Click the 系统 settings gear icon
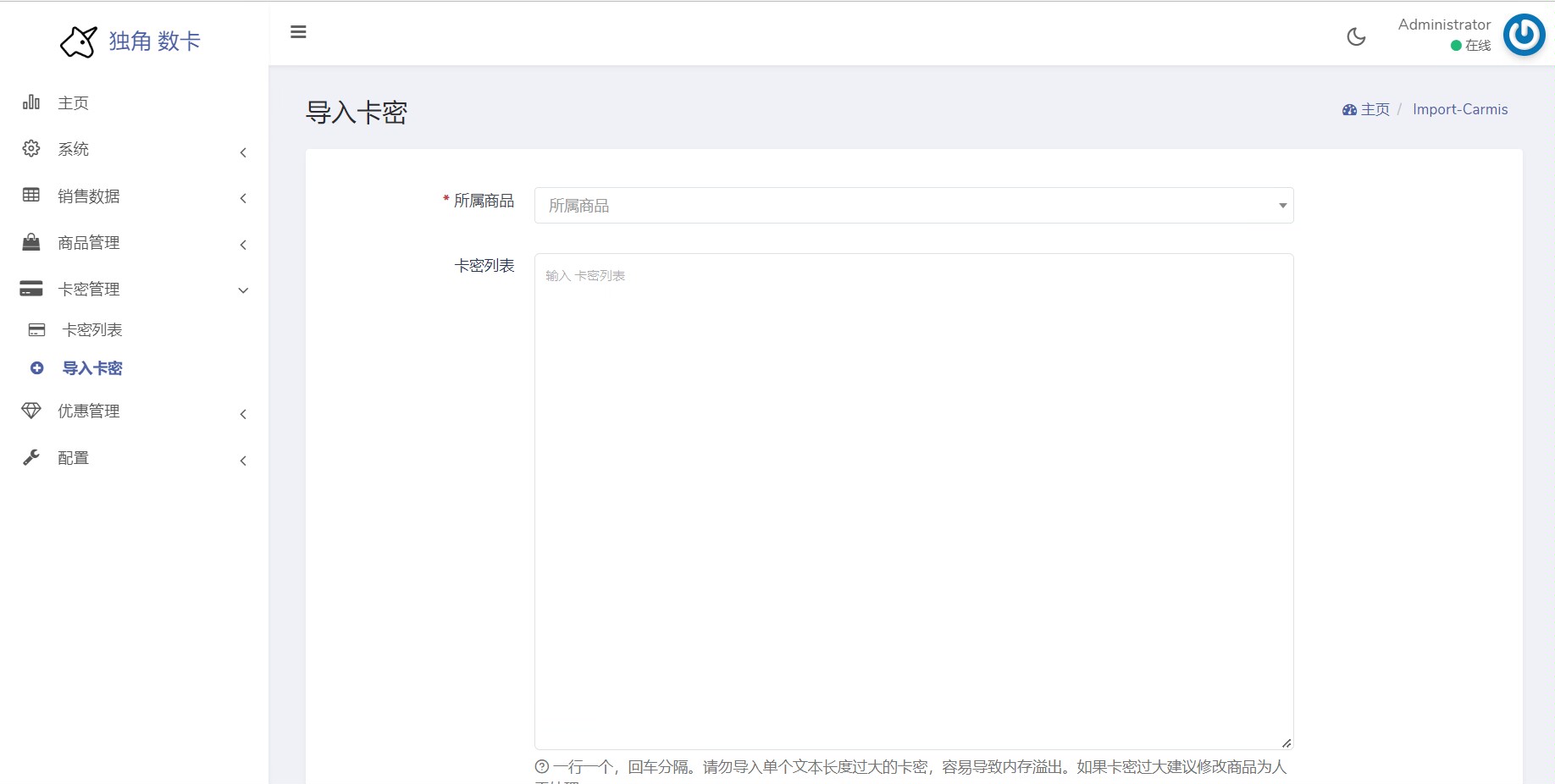 tap(30, 148)
